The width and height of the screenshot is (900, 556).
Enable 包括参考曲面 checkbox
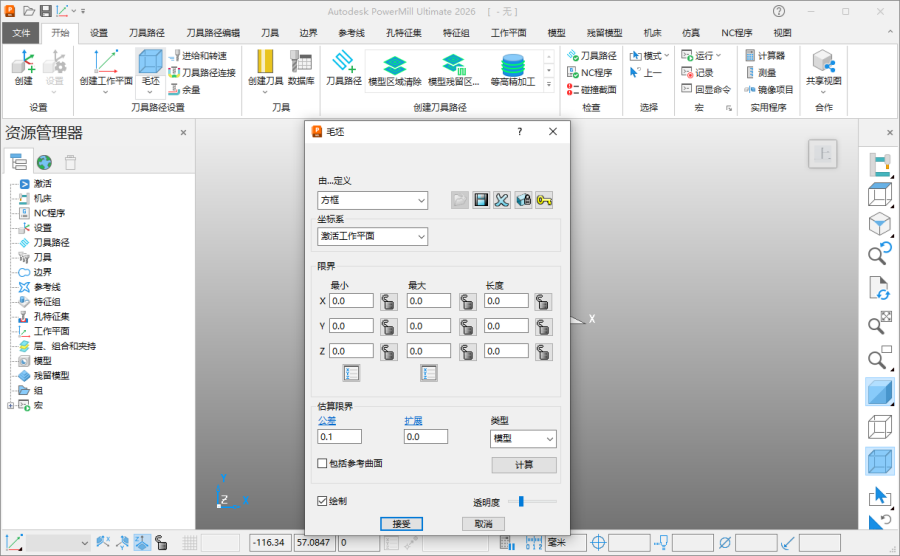coord(322,463)
